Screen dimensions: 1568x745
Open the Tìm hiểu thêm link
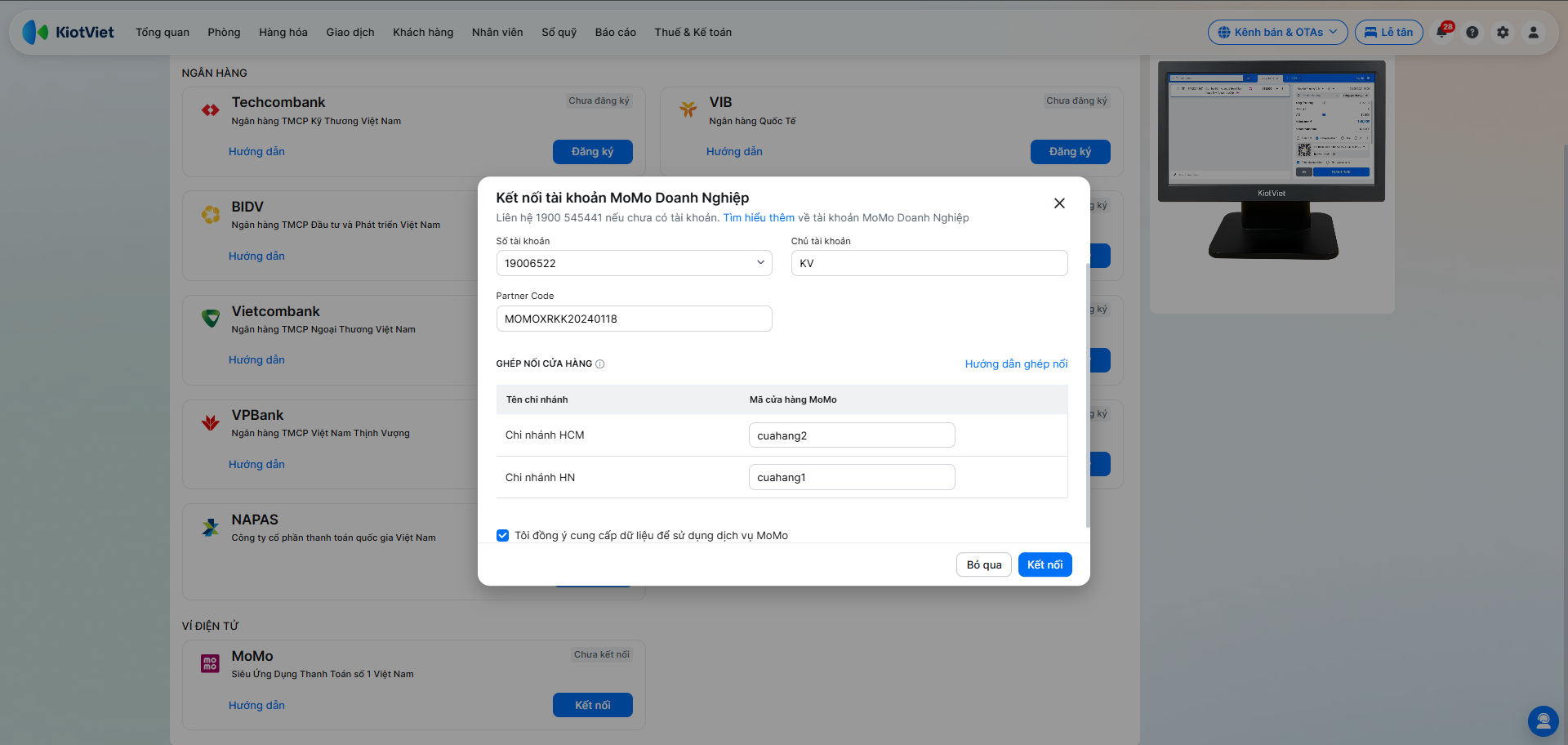click(759, 218)
